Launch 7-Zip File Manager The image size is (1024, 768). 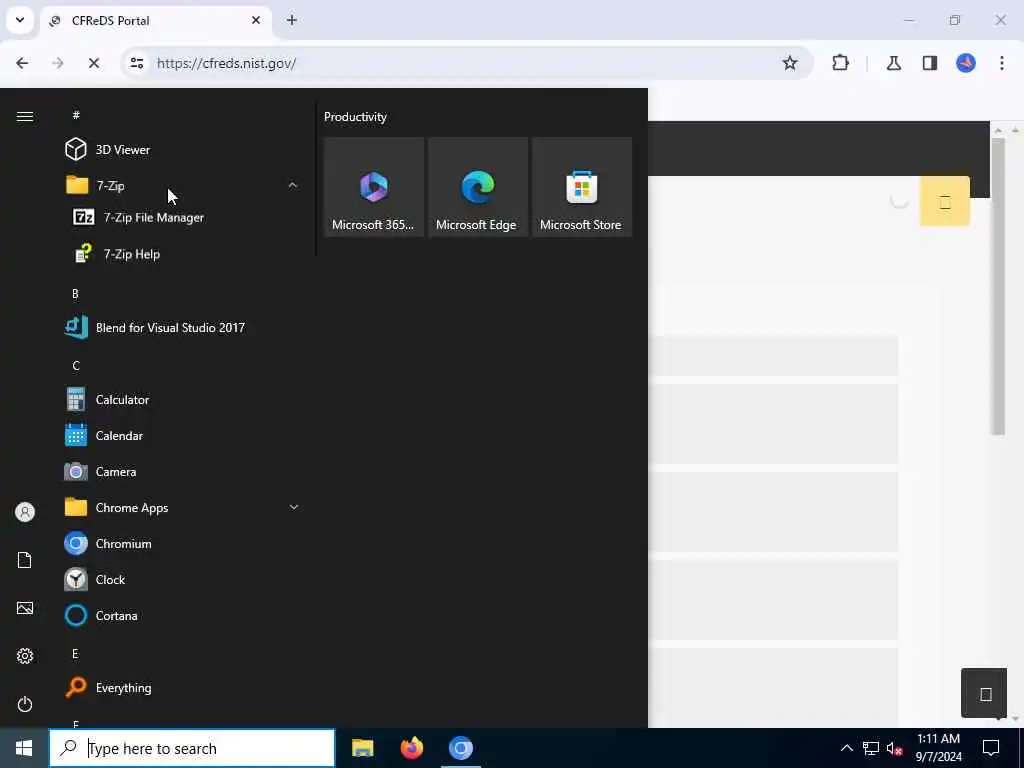pyautogui.click(x=181, y=217)
